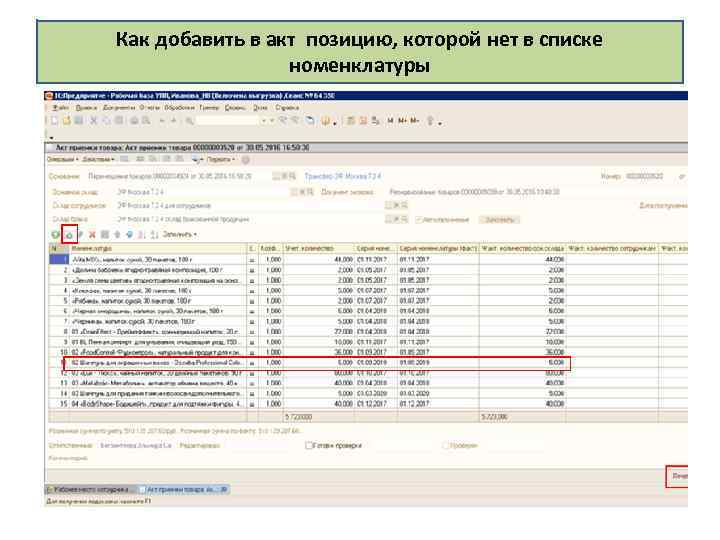Click the M+ button in main toolbar
Viewport: 720px width, 540px height.
(402, 121)
